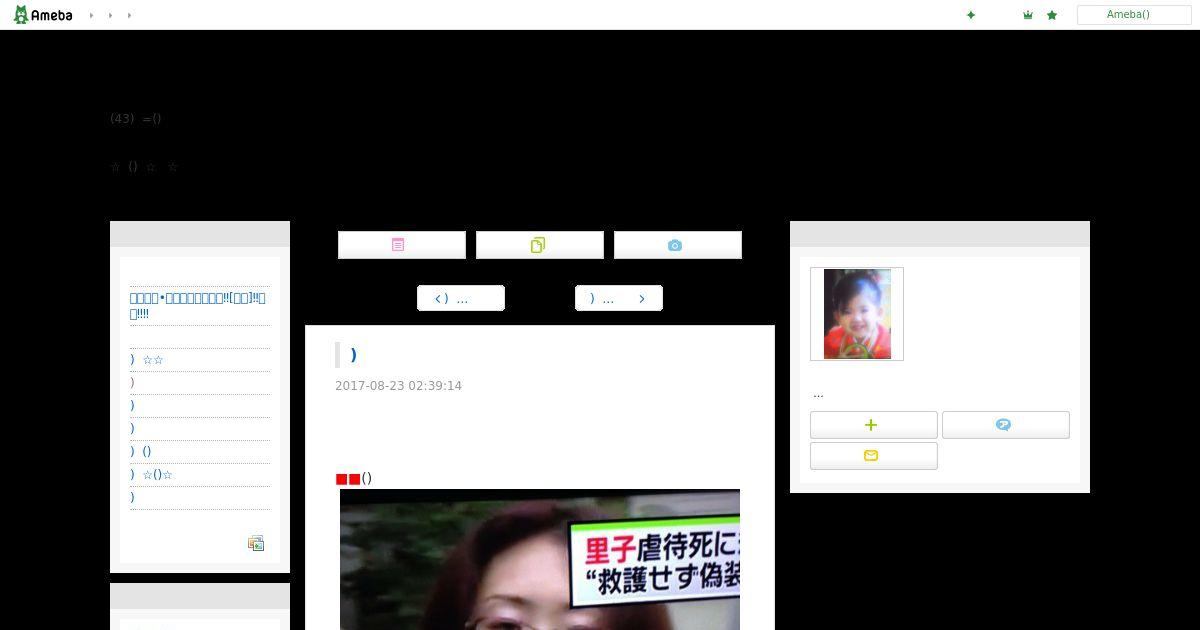
Task: Open the Ameba() login button
Action: click(1134, 15)
